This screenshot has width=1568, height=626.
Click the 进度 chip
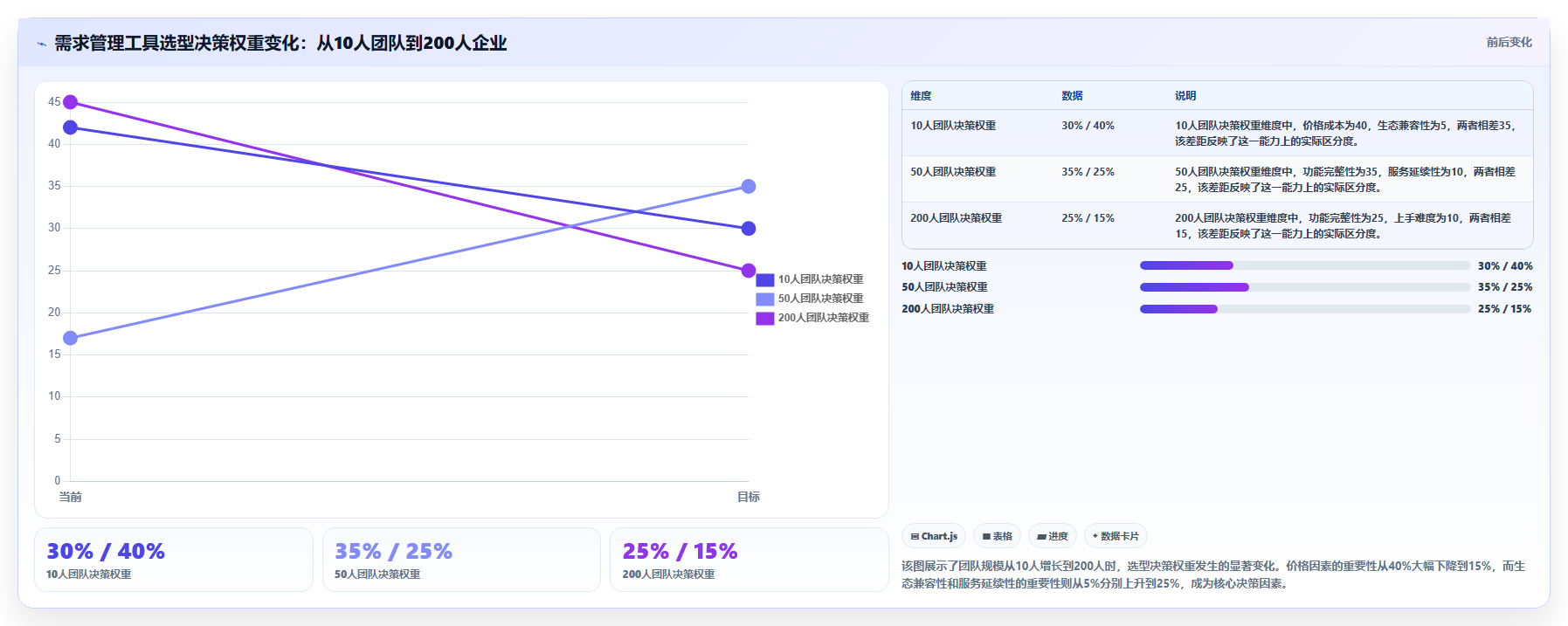pyautogui.click(x=1053, y=536)
